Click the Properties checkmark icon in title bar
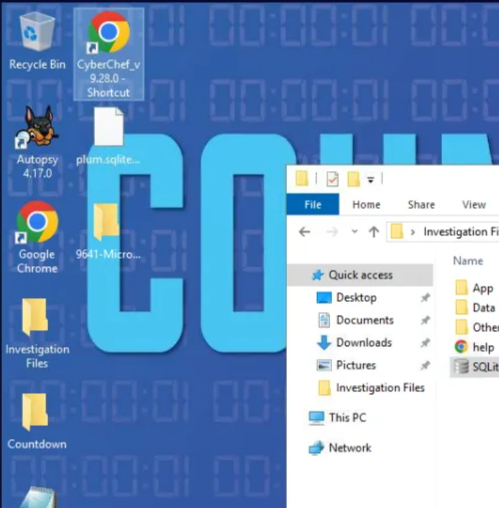 tap(332, 179)
